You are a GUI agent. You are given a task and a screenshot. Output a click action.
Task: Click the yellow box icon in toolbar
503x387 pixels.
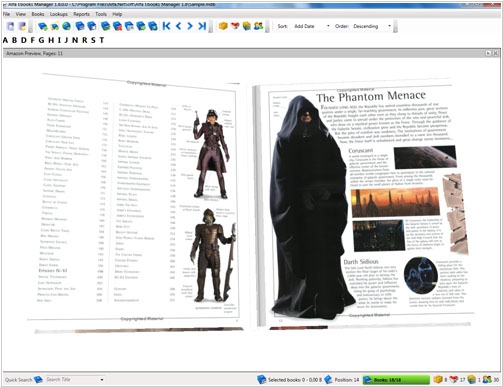pos(223,26)
